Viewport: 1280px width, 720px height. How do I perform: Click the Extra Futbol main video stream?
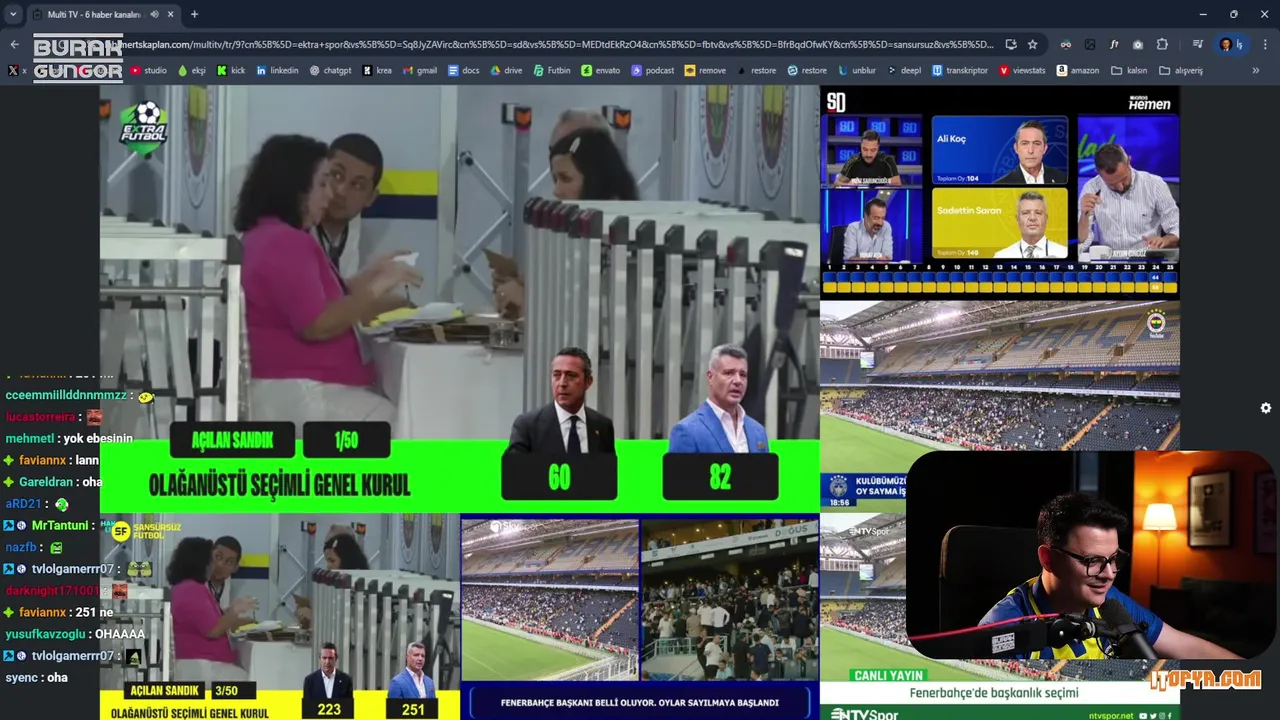(x=460, y=298)
